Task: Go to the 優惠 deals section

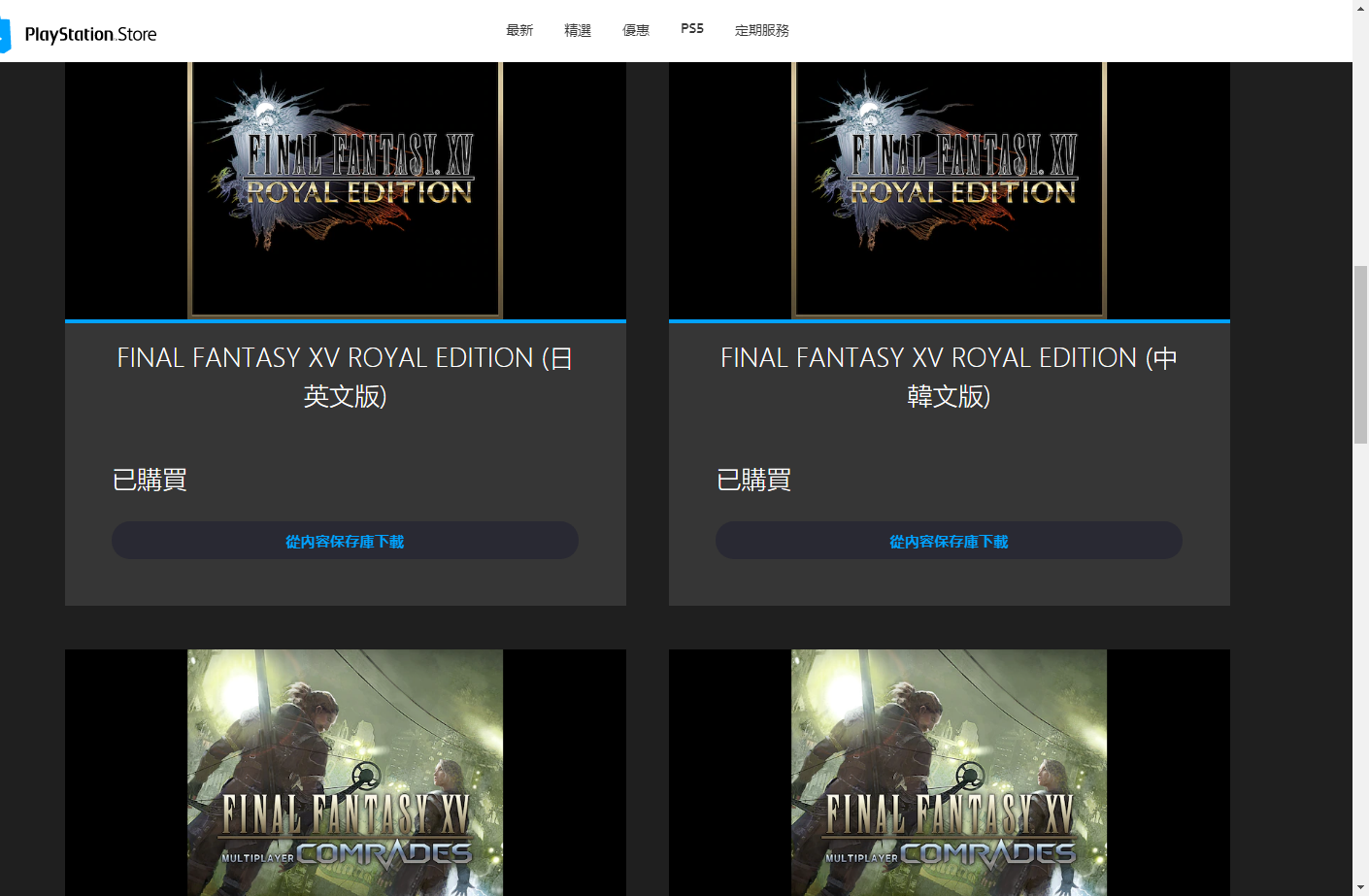Action: pyautogui.click(x=636, y=30)
